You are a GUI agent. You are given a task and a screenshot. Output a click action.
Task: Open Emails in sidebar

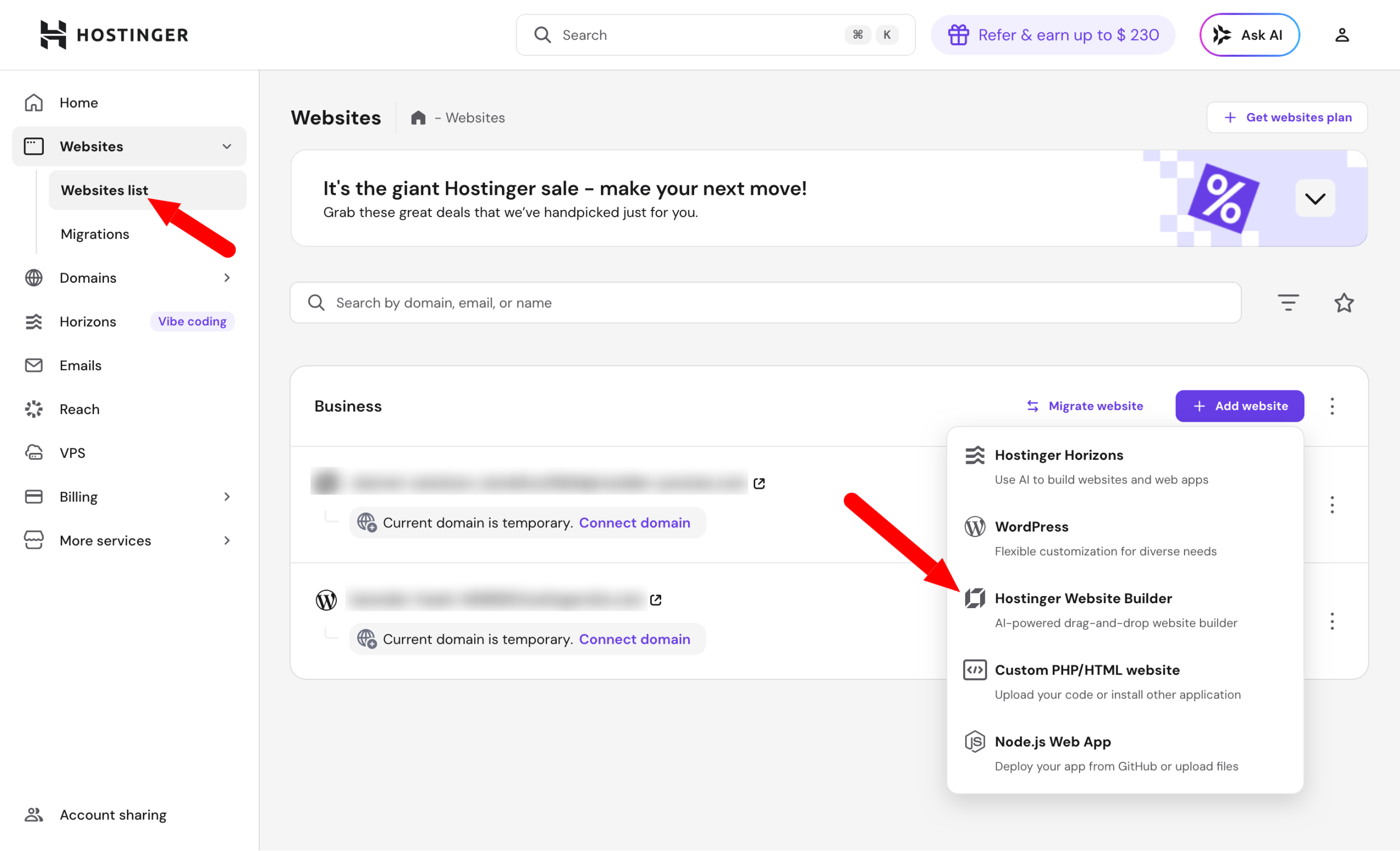tap(130, 365)
